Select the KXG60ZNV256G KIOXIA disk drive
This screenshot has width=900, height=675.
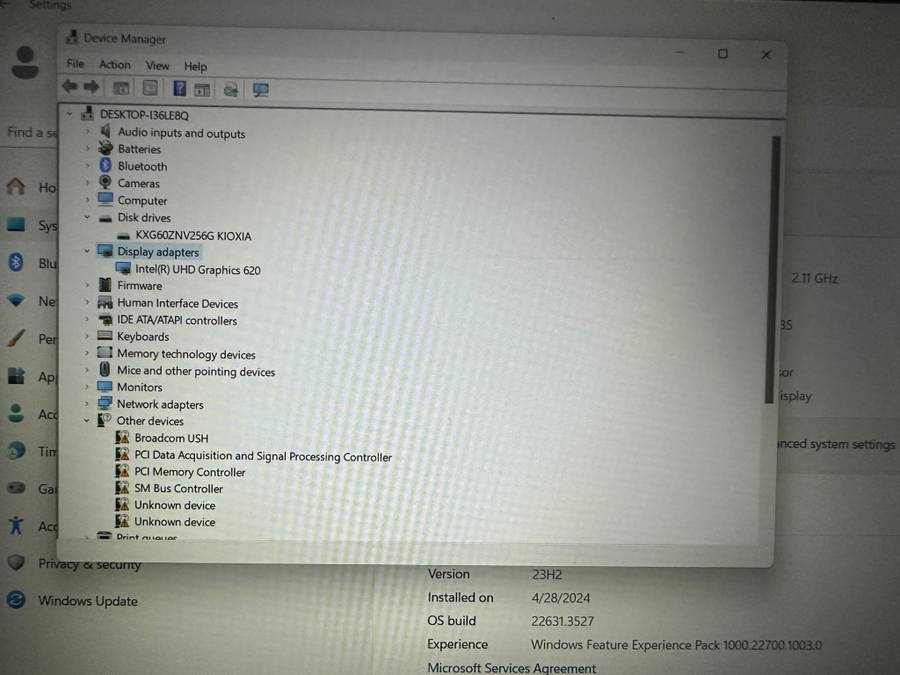coord(193,236)
